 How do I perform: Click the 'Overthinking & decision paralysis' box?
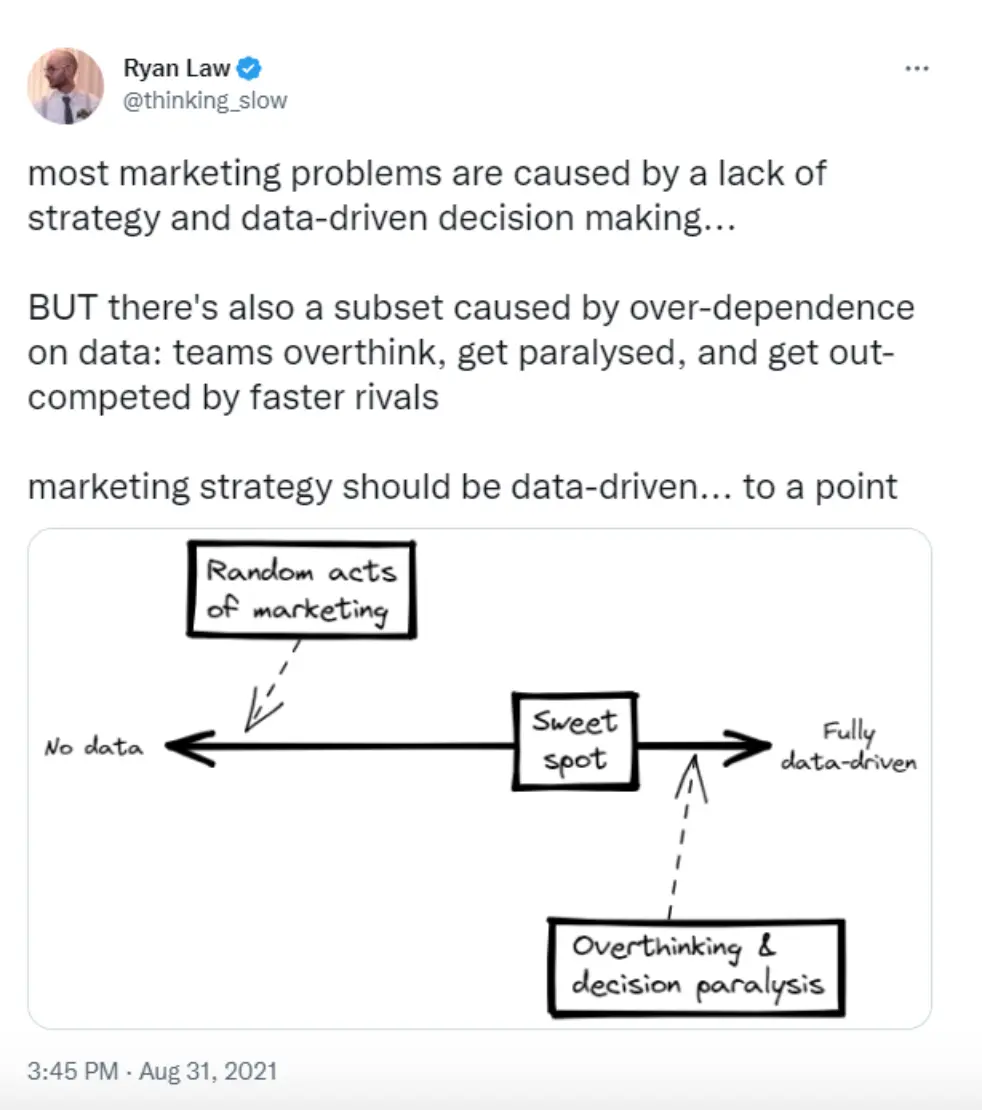pyautogui.click(x=697, y=965)
